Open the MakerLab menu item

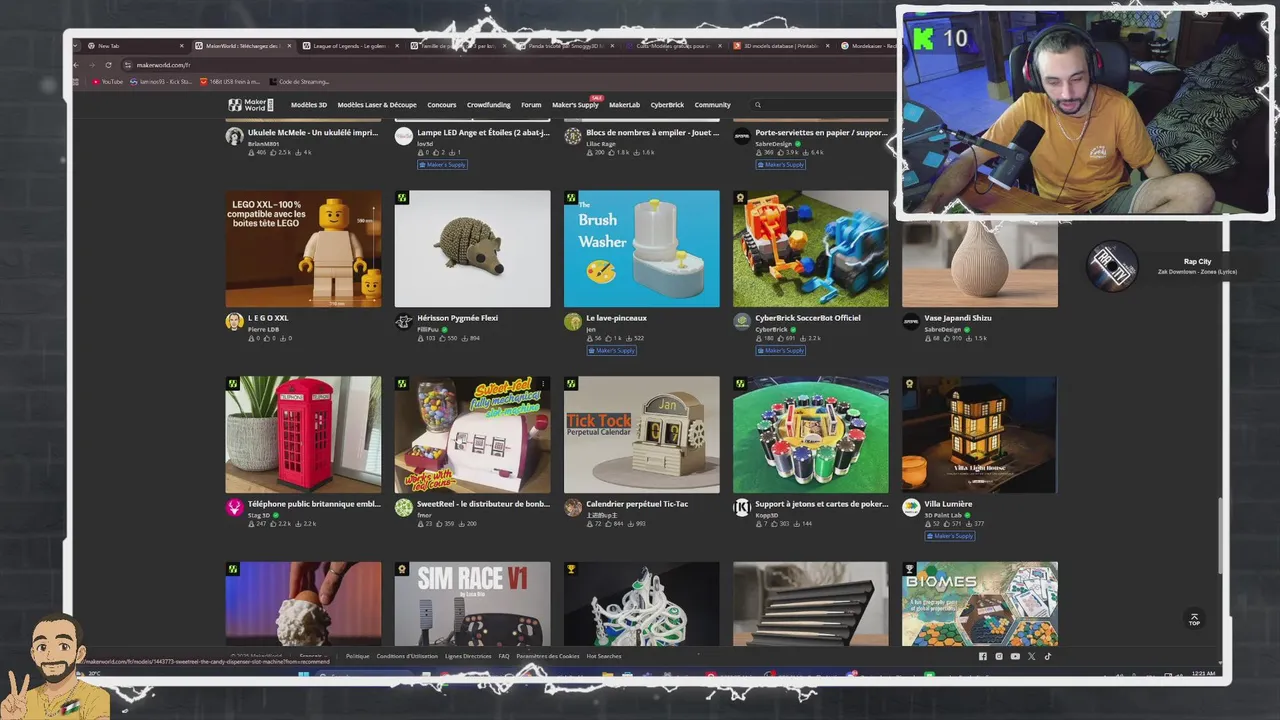624,105
